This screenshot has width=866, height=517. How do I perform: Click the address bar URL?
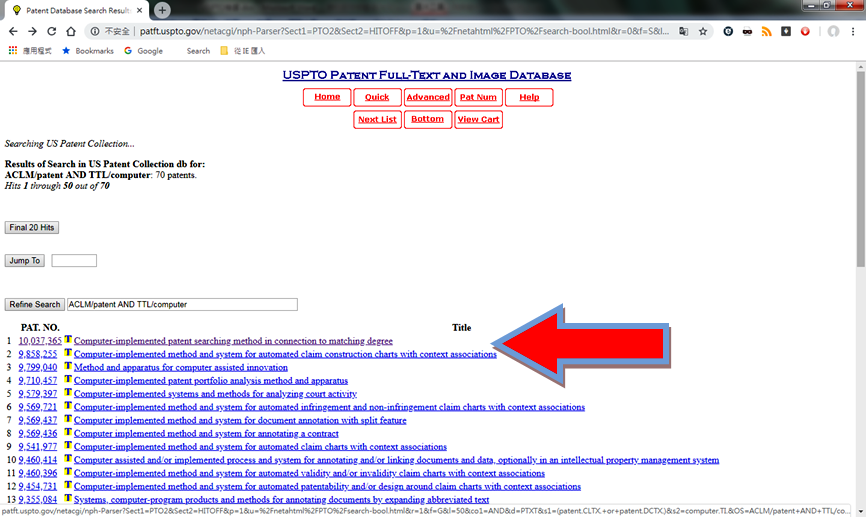(x=404, y=31)
